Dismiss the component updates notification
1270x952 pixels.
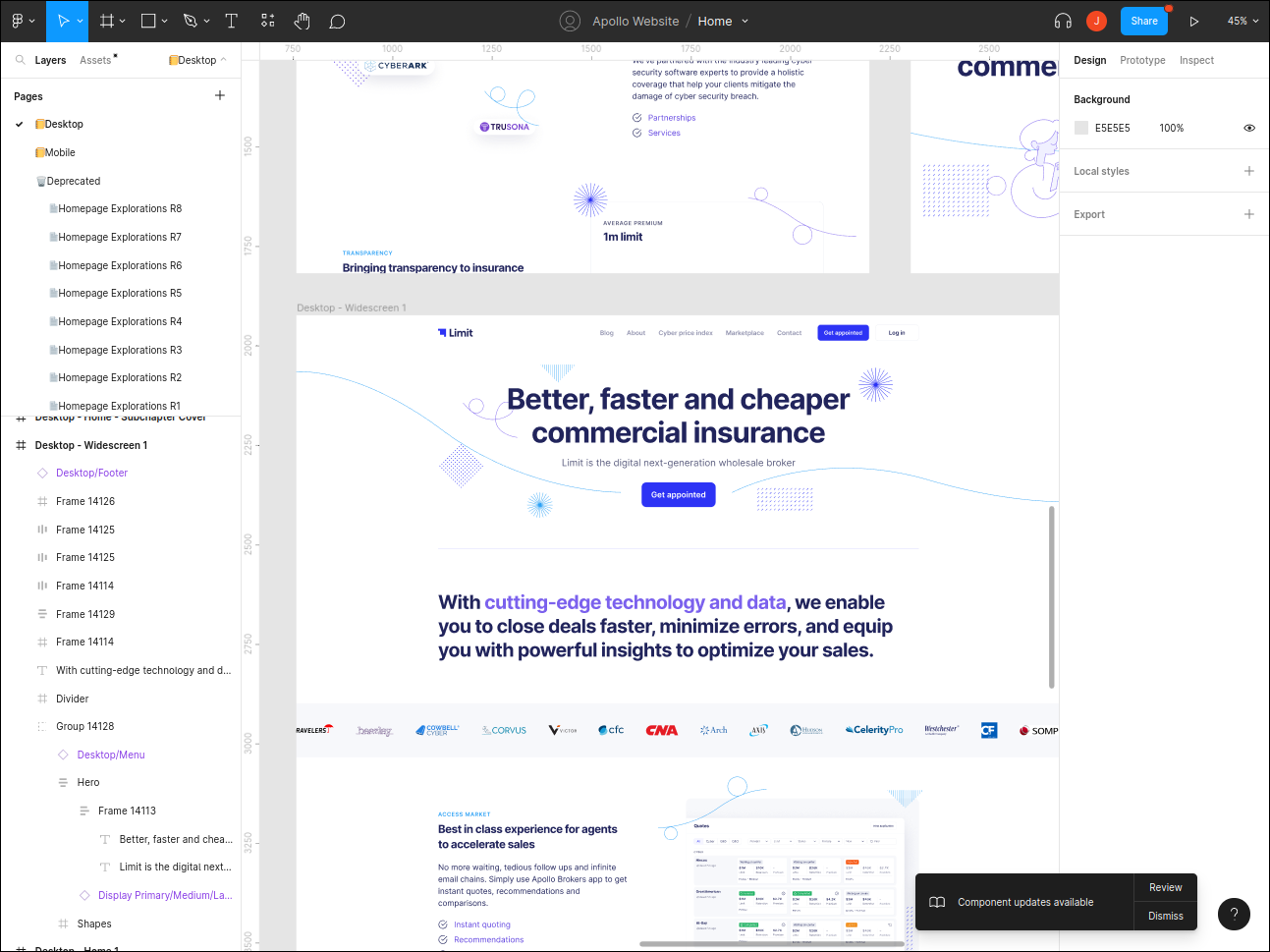pyautogui.click(x=1166, y=916)
